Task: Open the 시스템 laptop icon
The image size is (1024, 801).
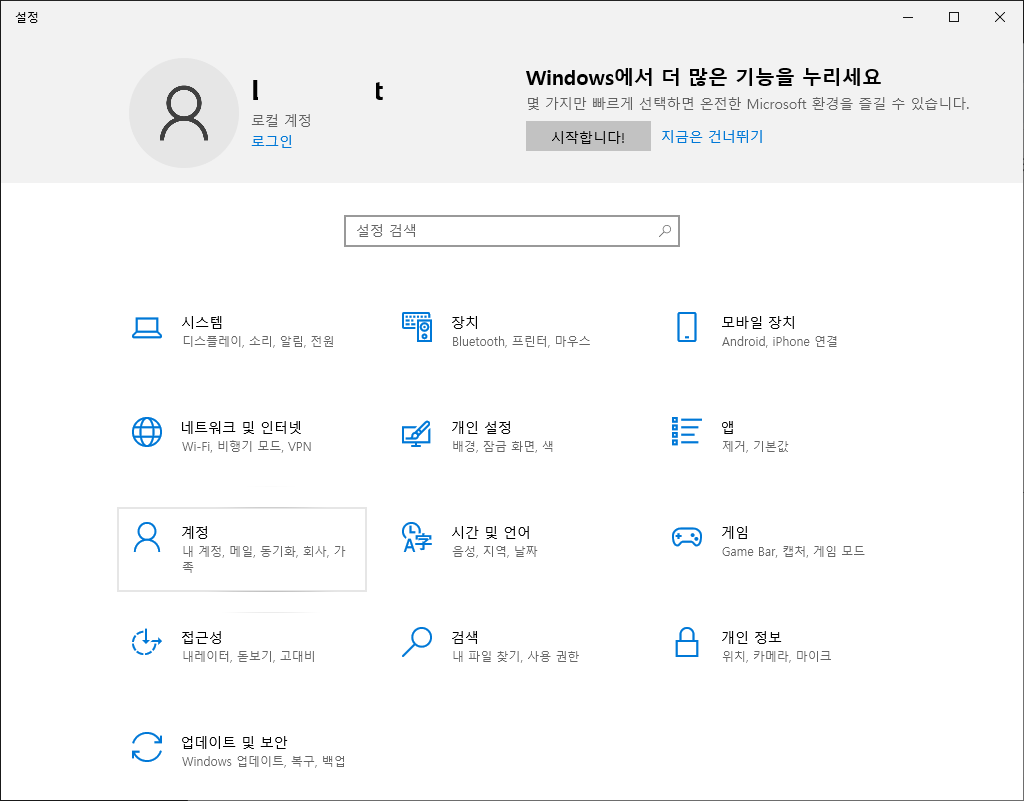Action: 147,328
